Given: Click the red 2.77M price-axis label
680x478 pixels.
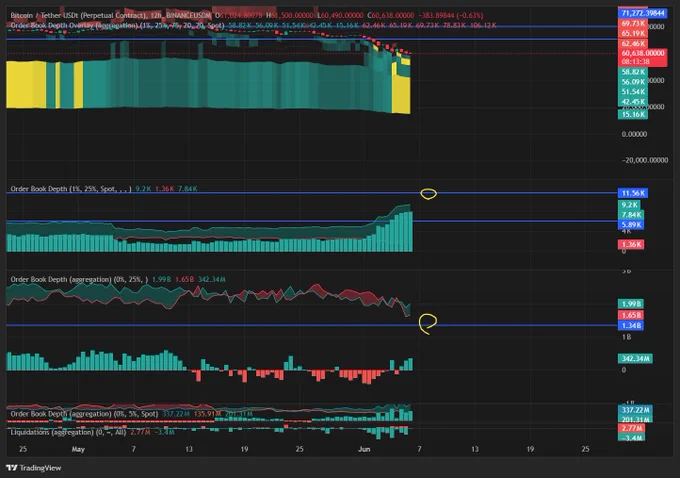Looking at the screenshot, I should (x=631, y=429).
